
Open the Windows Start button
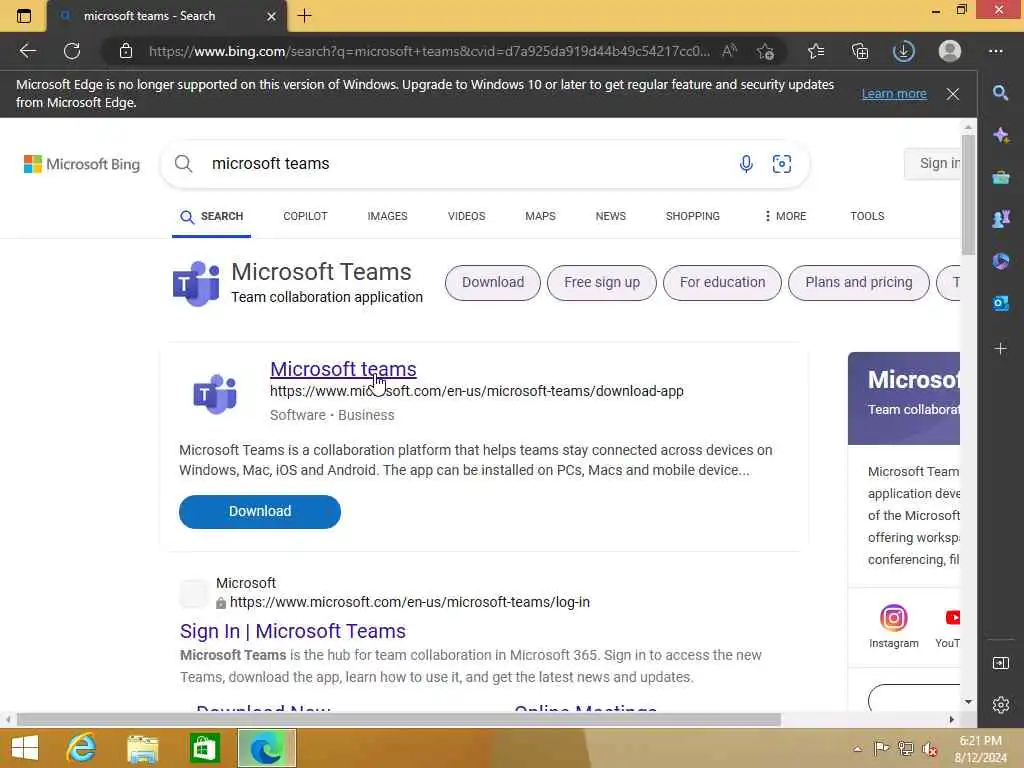[25, 748]
